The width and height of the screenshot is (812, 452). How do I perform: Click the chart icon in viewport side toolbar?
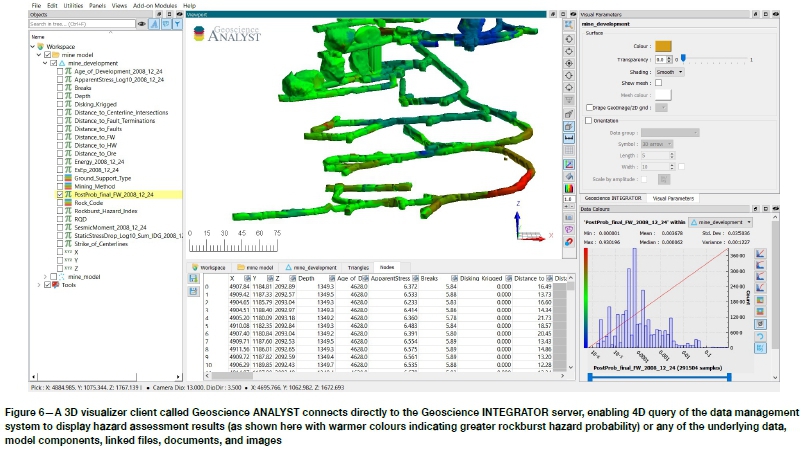[568, 163]
